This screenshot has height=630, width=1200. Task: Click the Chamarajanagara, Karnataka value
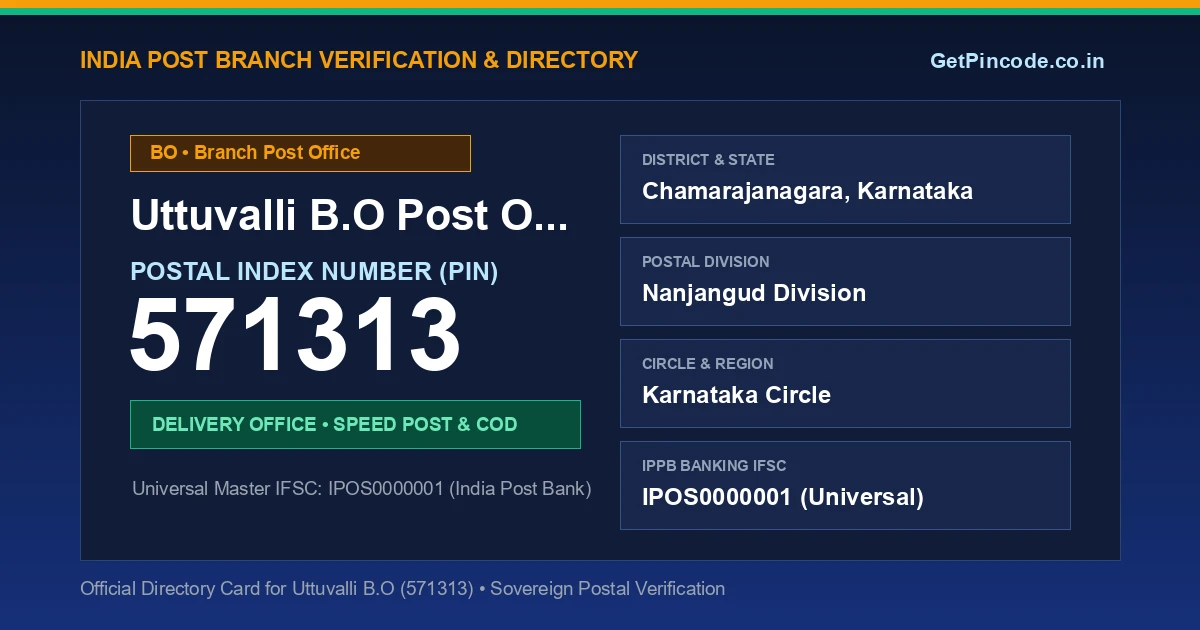click(x=807, y=191)
